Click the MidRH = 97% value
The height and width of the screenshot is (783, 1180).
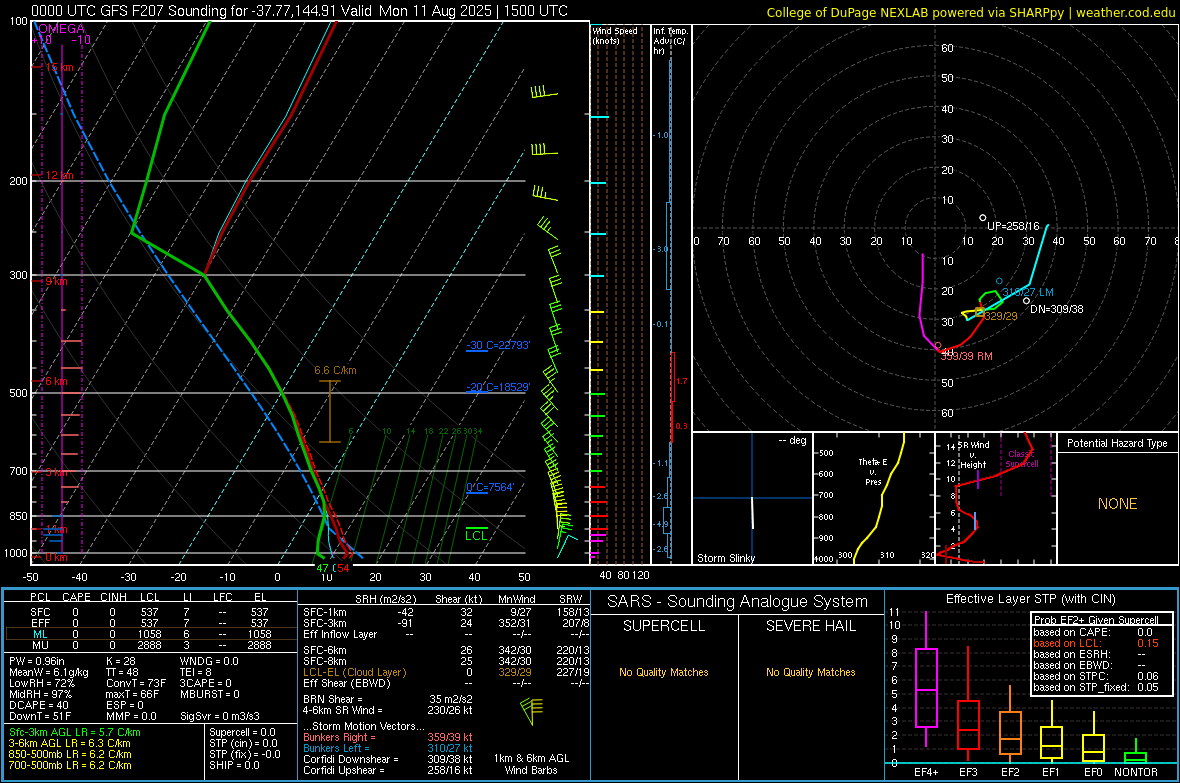pos(40,694)
